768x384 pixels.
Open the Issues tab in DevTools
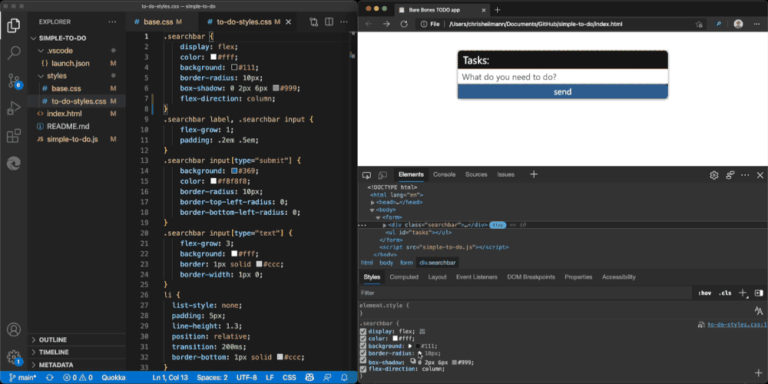[x=505, y=175]
